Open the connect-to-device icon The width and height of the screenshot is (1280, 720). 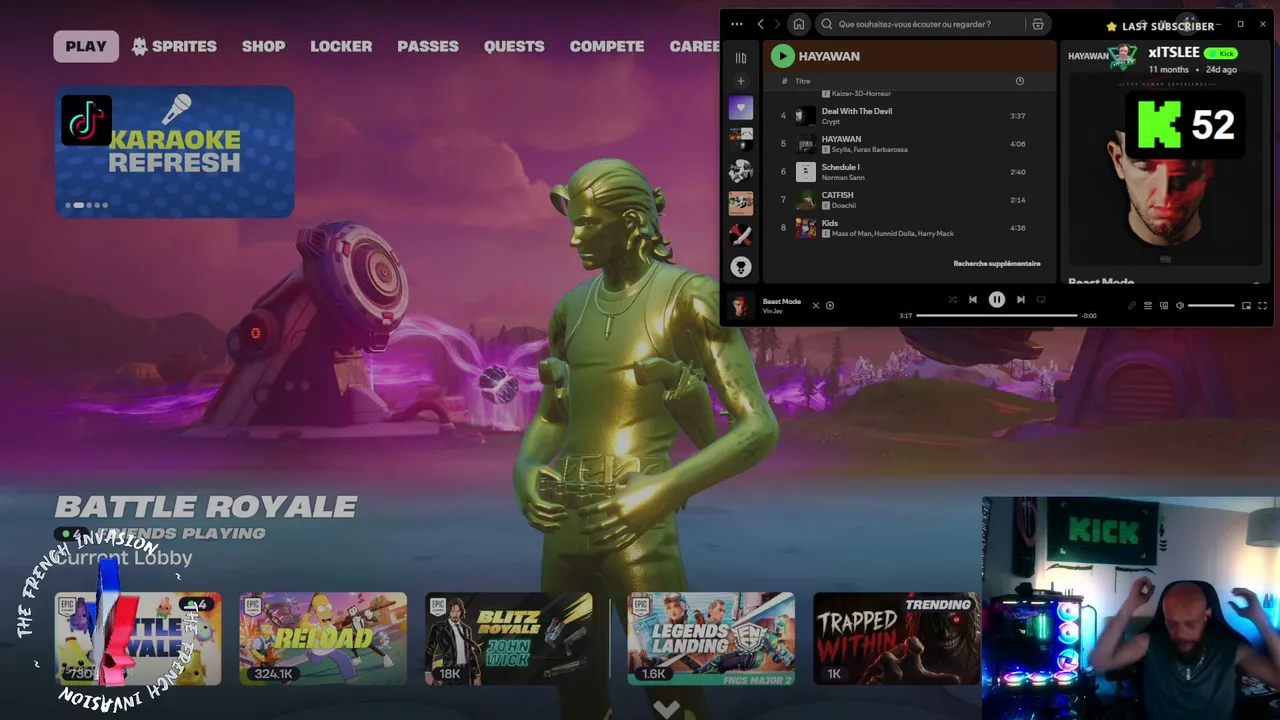1164,305
